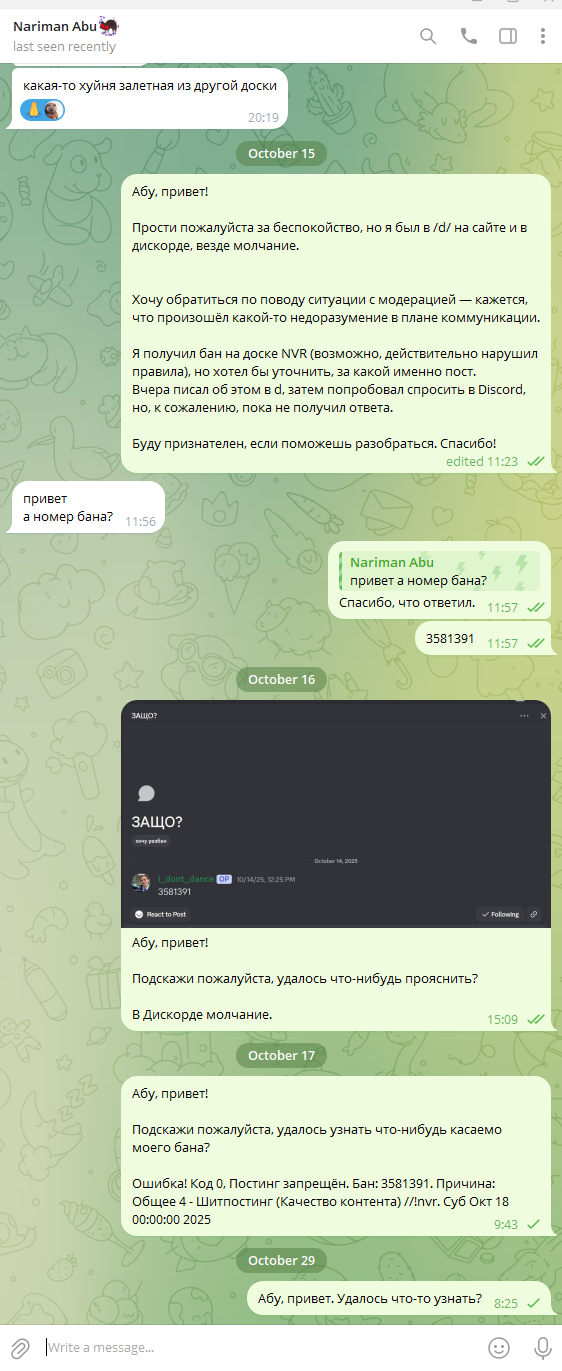Toggle the right sidebar panel icon

[x=508, y=36]
